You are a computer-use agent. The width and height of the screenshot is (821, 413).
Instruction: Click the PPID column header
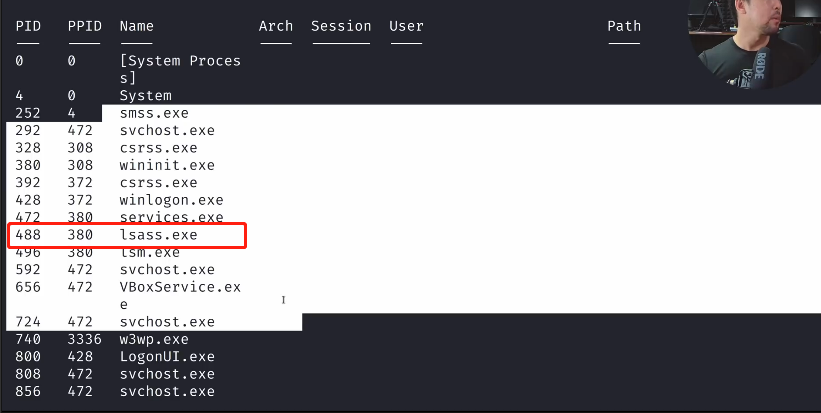coord(84,26)
